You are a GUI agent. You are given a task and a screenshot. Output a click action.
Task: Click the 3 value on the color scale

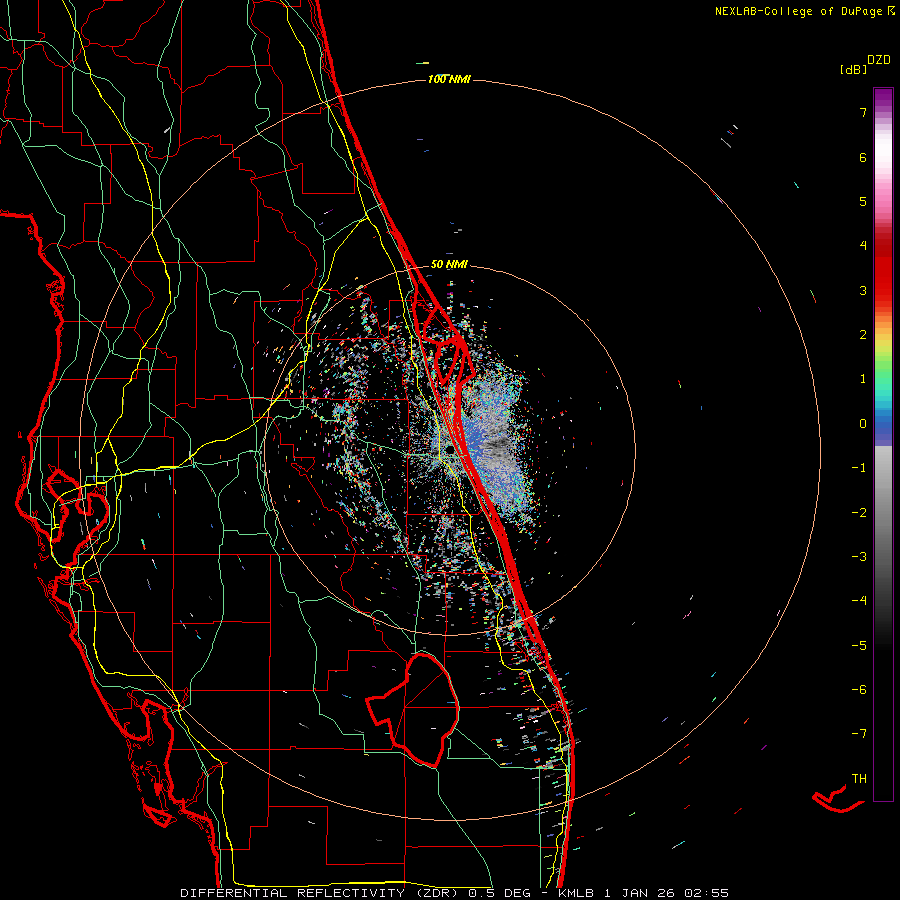(863, 290)
